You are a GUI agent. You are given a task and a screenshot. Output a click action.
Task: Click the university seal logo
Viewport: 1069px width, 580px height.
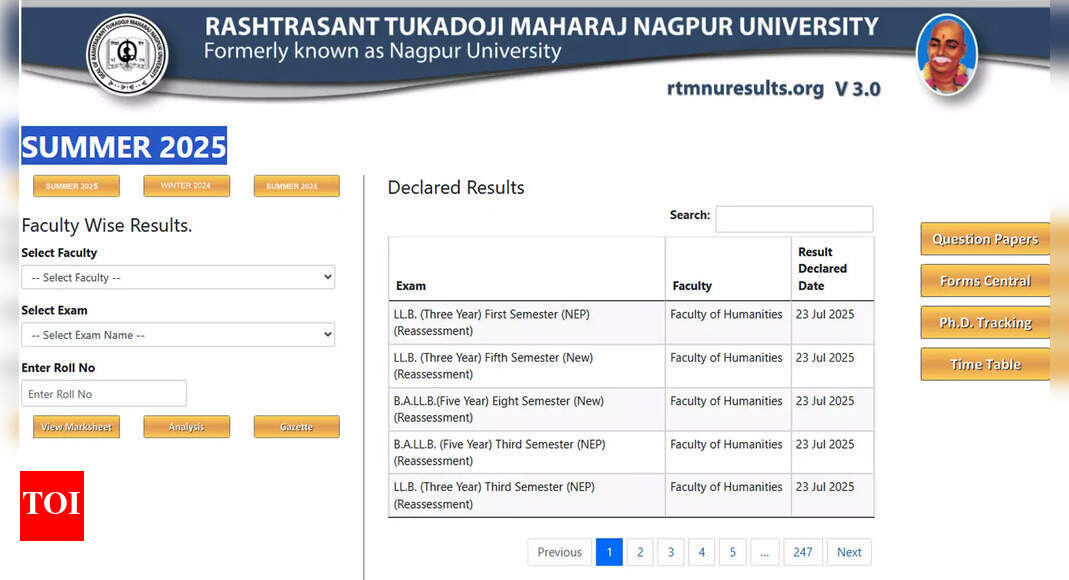click(127, 55)
